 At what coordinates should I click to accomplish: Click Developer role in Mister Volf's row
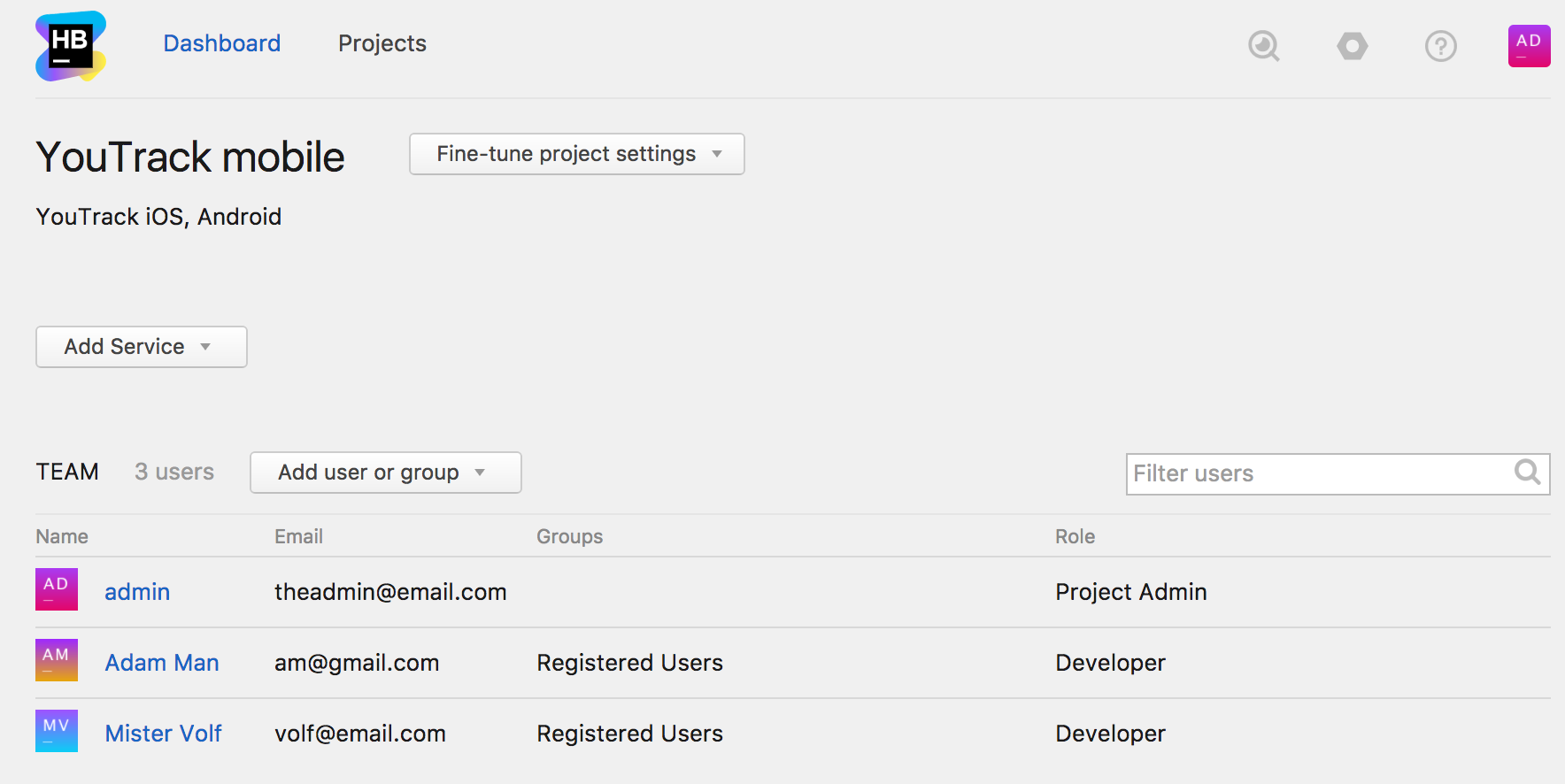click(1111, 734)
